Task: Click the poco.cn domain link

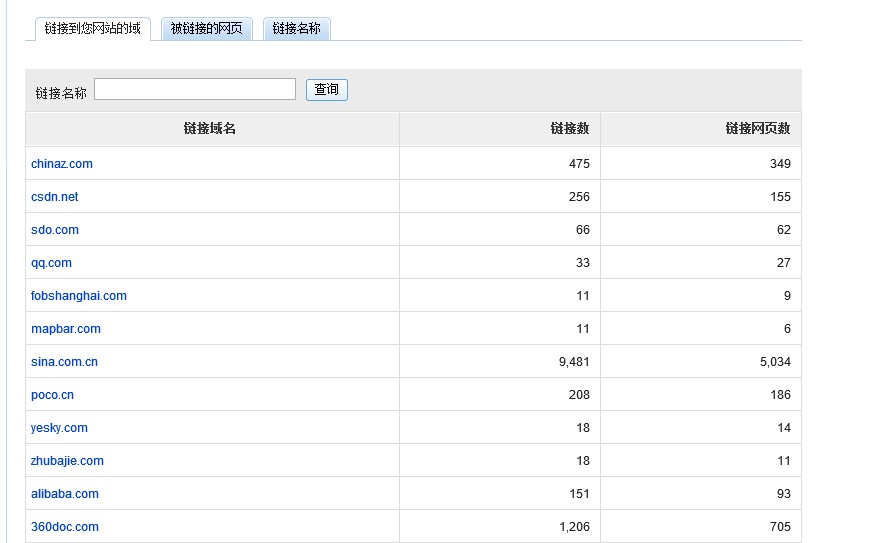Action: [x=52, y=395]
